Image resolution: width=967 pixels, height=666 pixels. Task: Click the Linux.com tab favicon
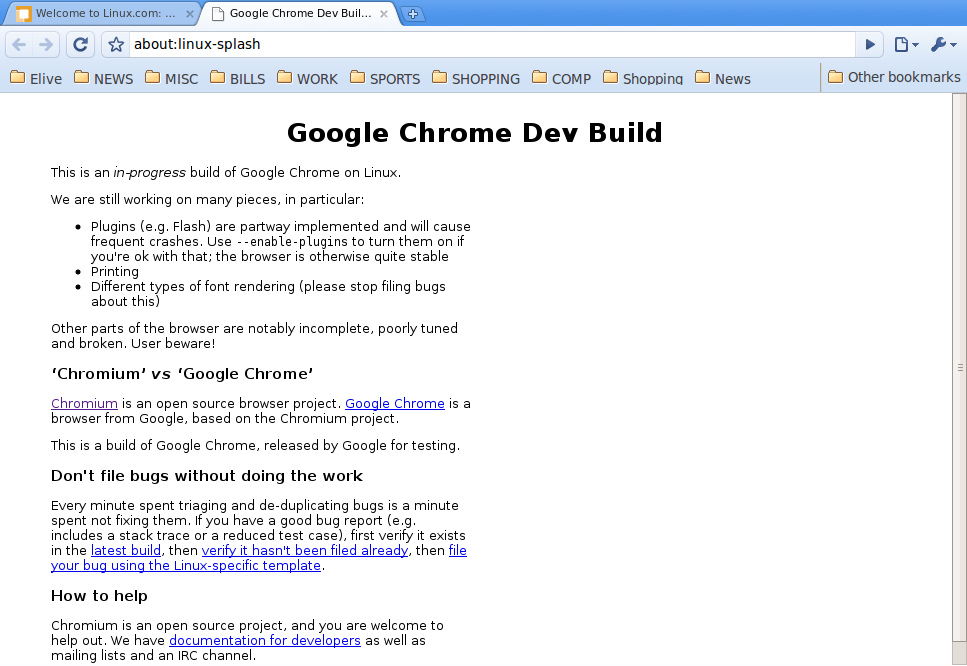(23, 14)
